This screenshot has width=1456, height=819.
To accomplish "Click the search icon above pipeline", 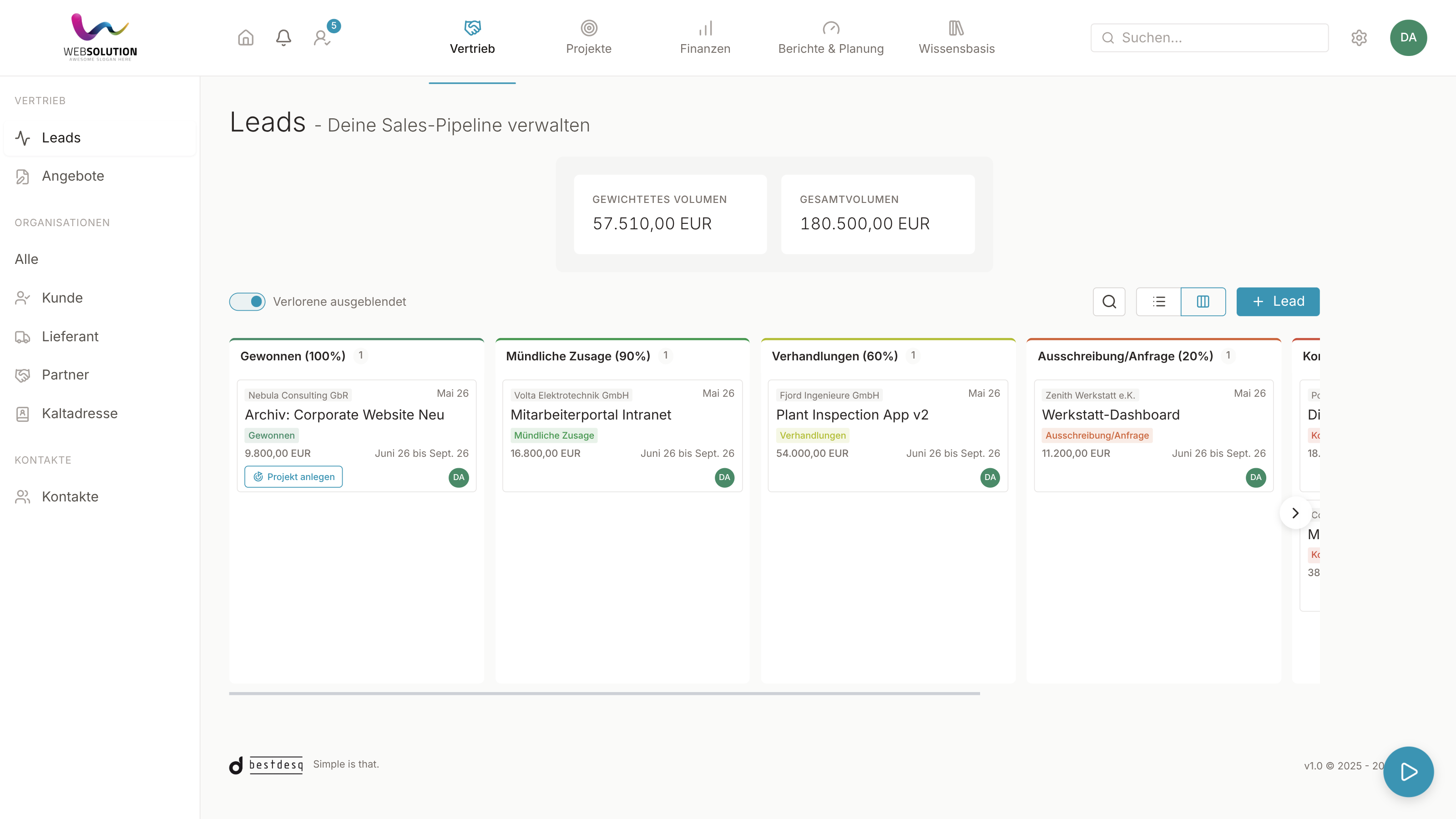I will pyautogui.click(x=1109, y=301).
